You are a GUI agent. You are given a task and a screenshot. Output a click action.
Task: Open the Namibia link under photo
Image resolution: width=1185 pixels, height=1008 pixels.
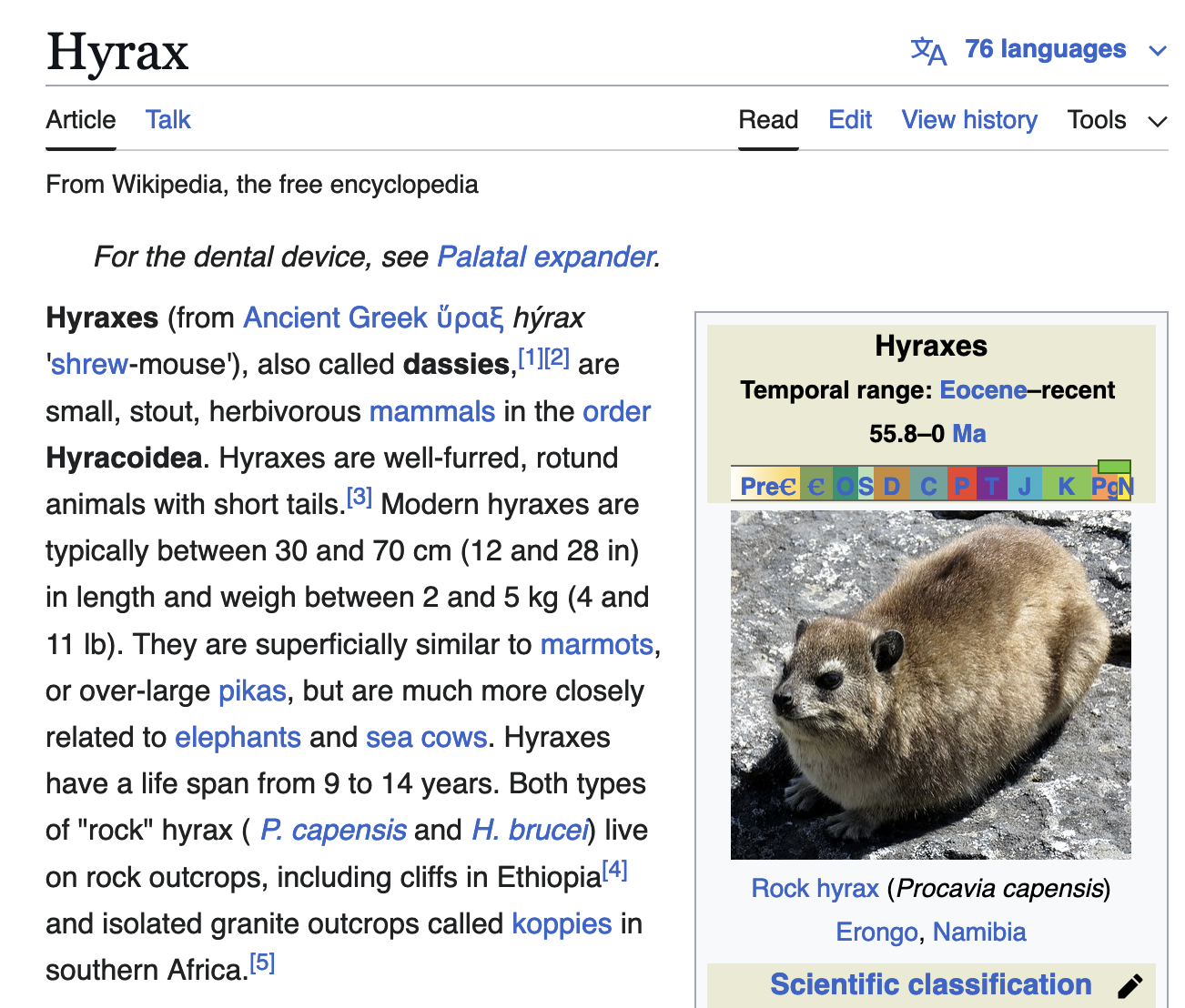click(979, 932)
